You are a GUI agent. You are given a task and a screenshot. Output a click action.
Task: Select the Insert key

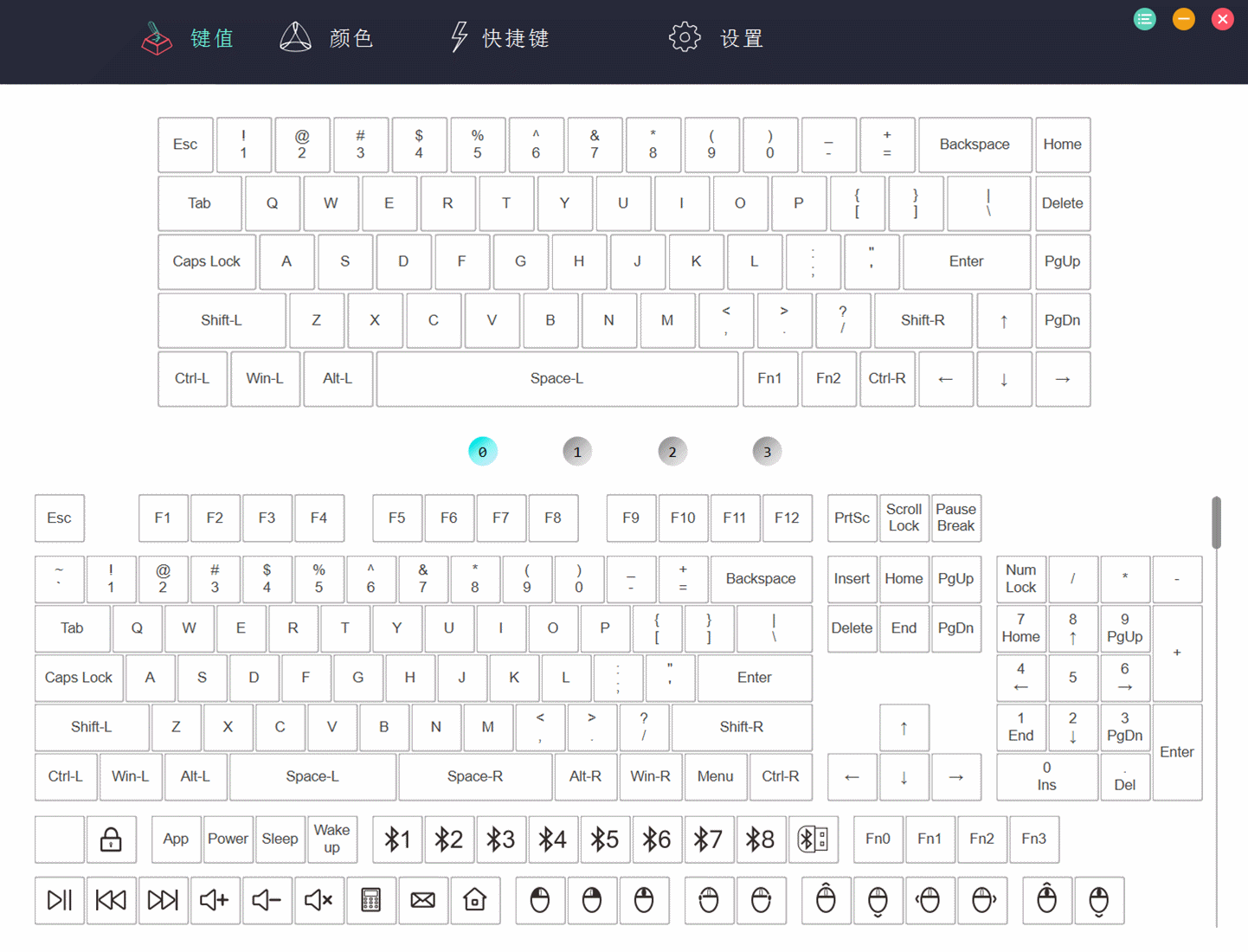click(x=852, y=579)
